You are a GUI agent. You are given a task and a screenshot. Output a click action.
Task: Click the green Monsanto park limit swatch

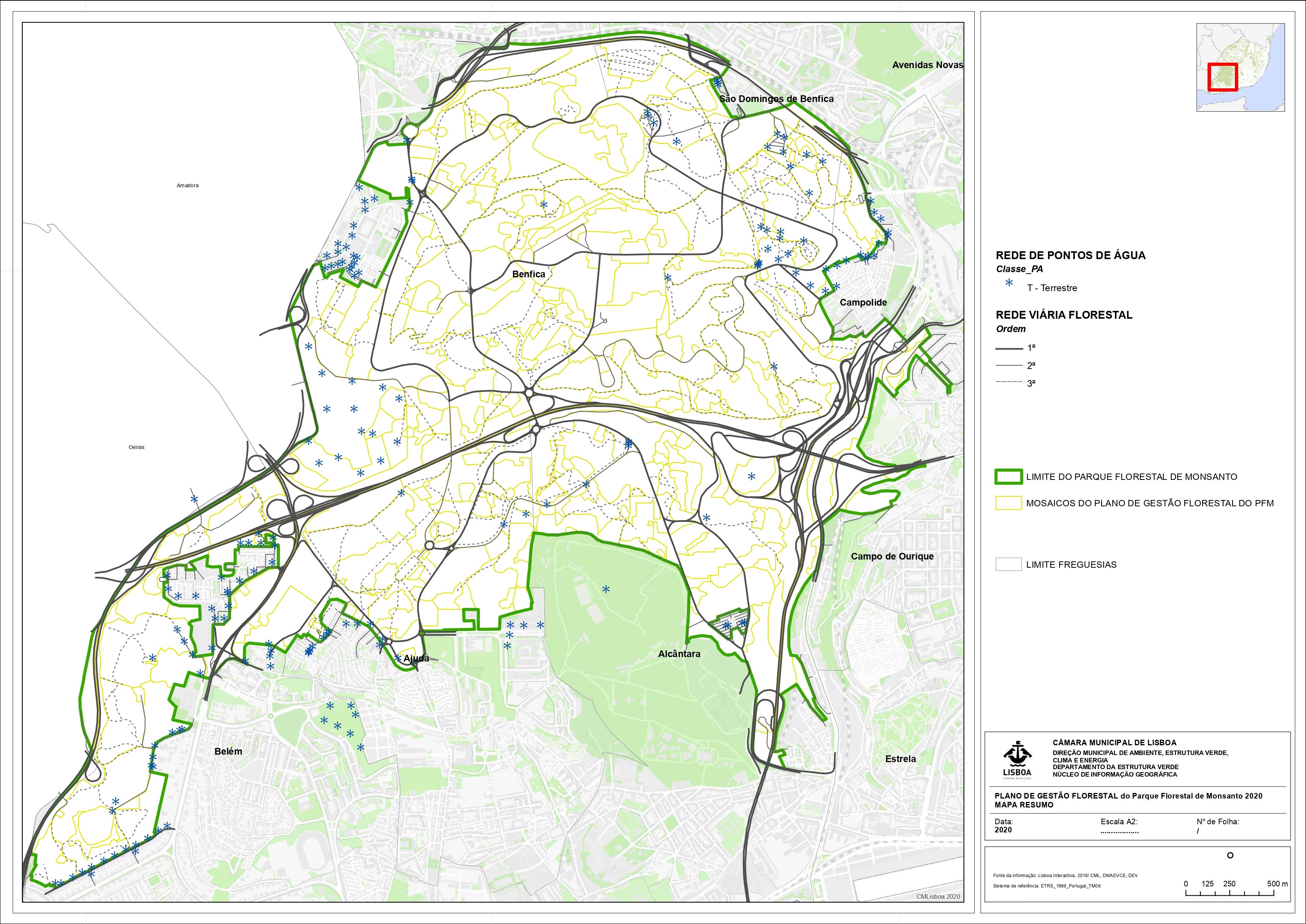pyautogui.click(x=1009, y=477)
